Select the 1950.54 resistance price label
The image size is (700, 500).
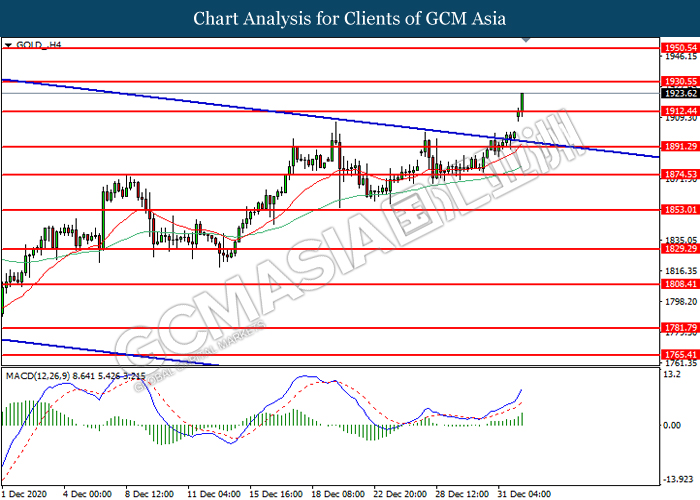pos(680,48)
